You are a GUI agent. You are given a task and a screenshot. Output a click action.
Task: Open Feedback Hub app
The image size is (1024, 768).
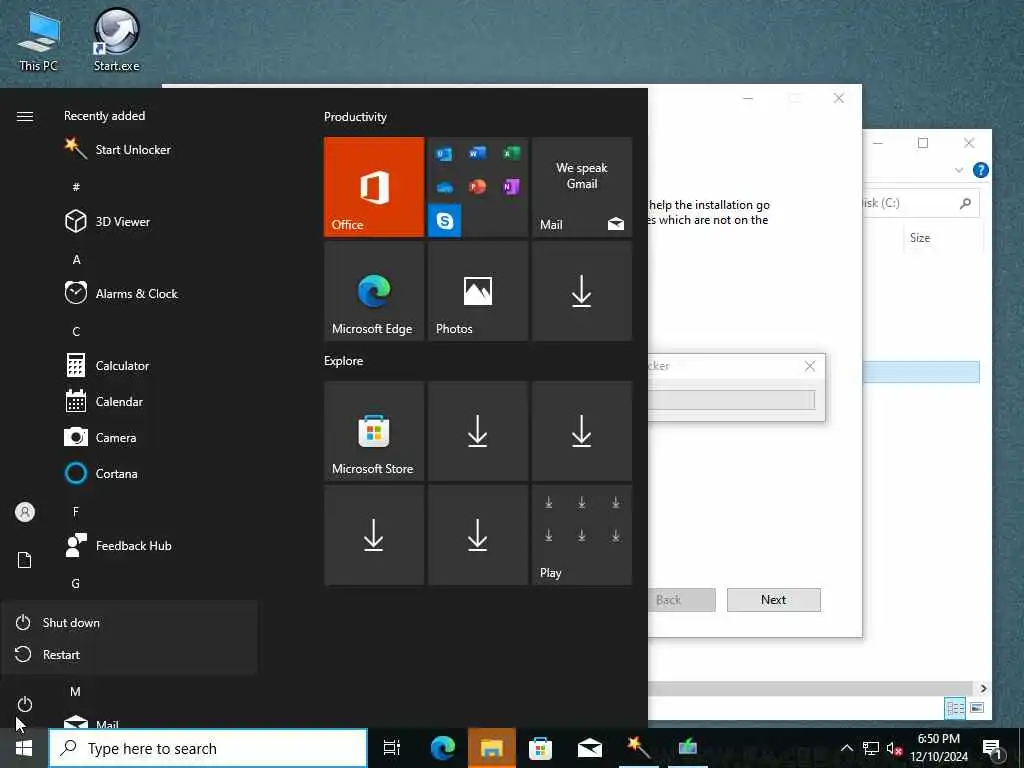(x=118, y=545)
